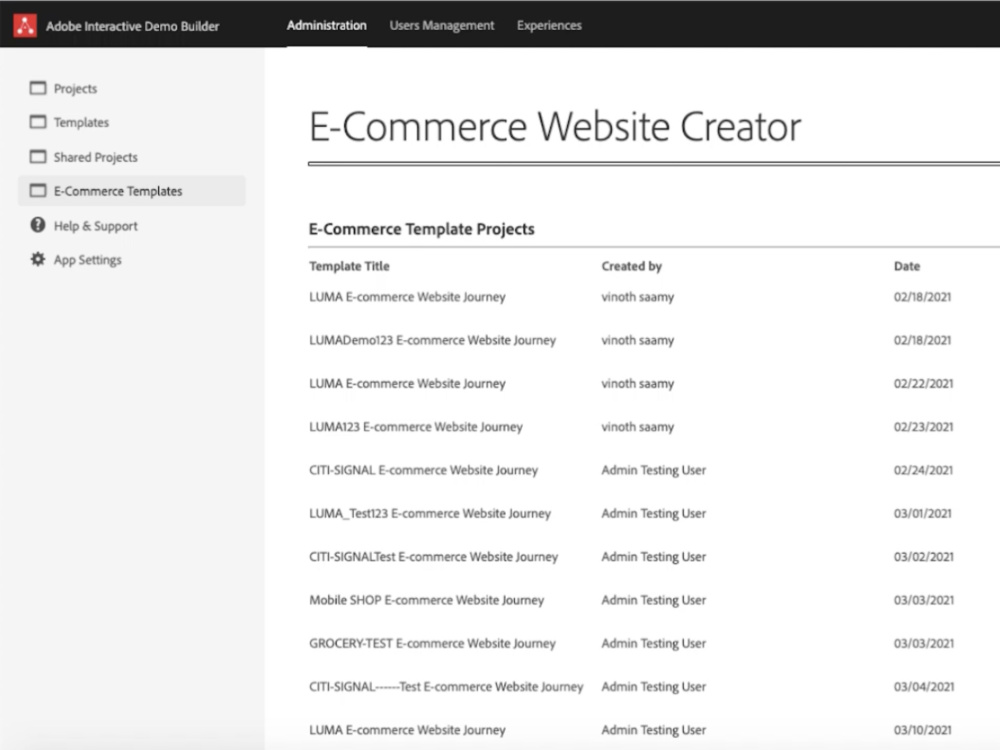
Task: Open LUMADemo123 E-commerce Website Journey
Action: coord(432,340)
